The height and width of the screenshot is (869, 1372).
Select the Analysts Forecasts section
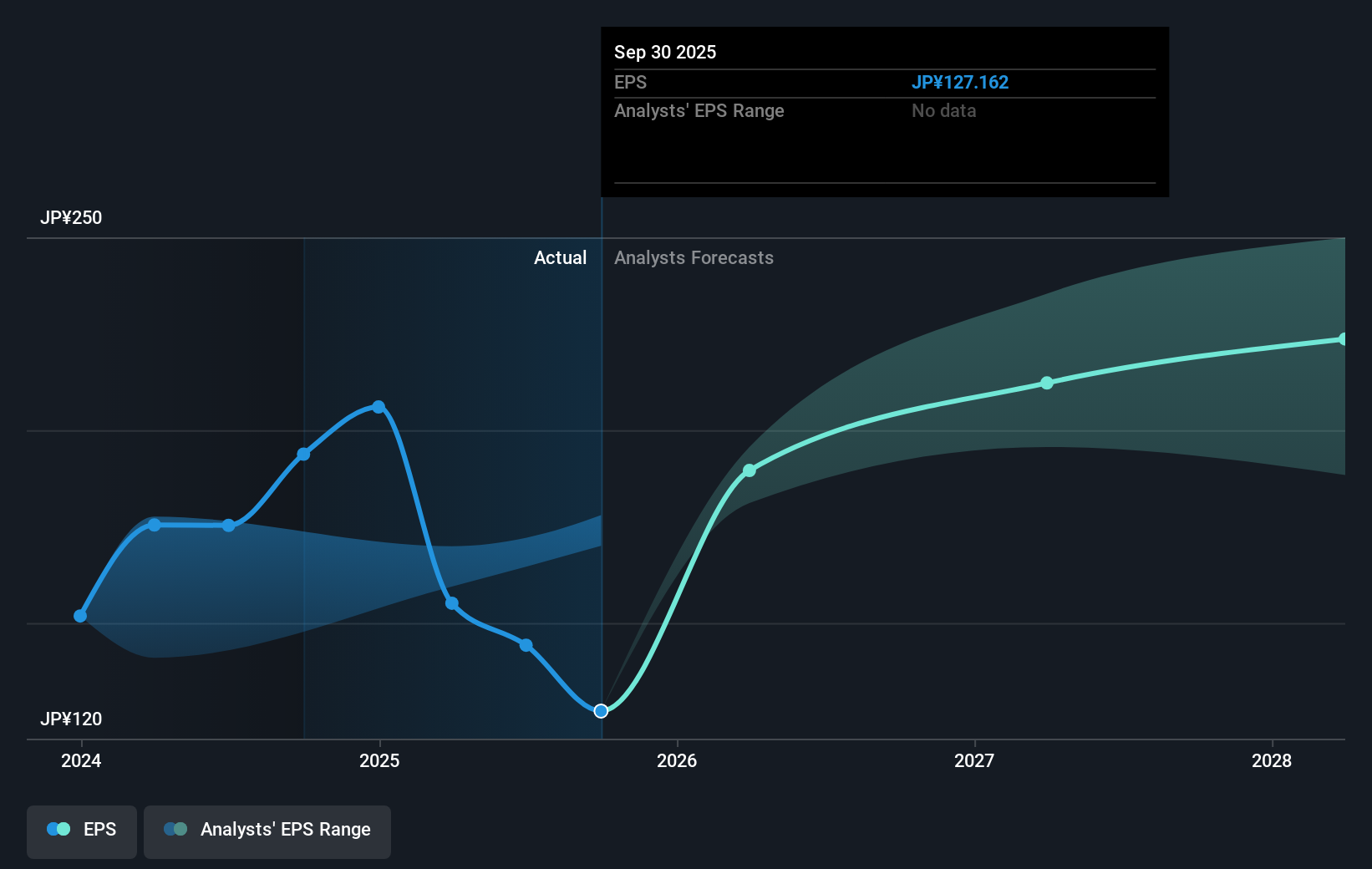coord(694,257)
